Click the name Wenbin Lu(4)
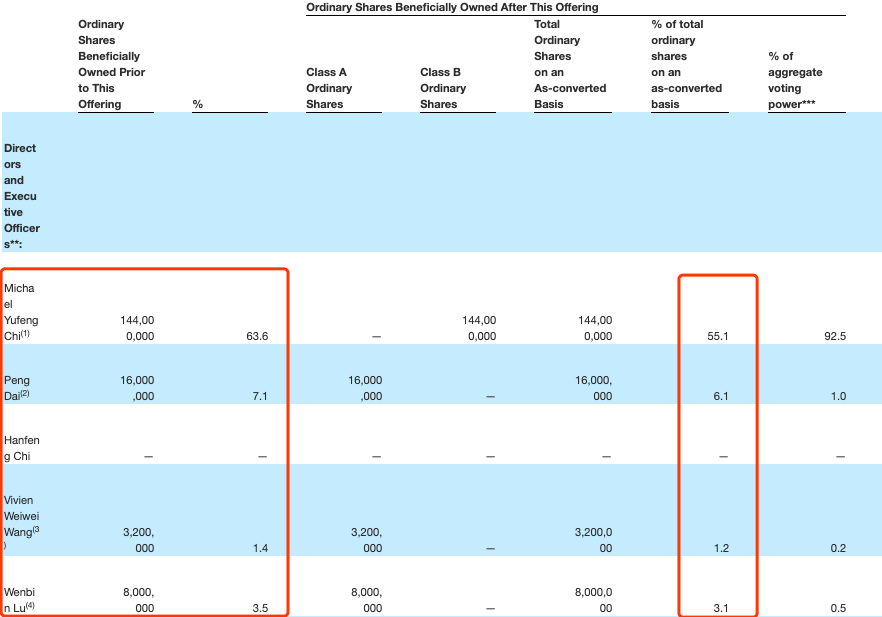This screenshot has width=882, height=617. pyautogui.click(x=19, y=600)
